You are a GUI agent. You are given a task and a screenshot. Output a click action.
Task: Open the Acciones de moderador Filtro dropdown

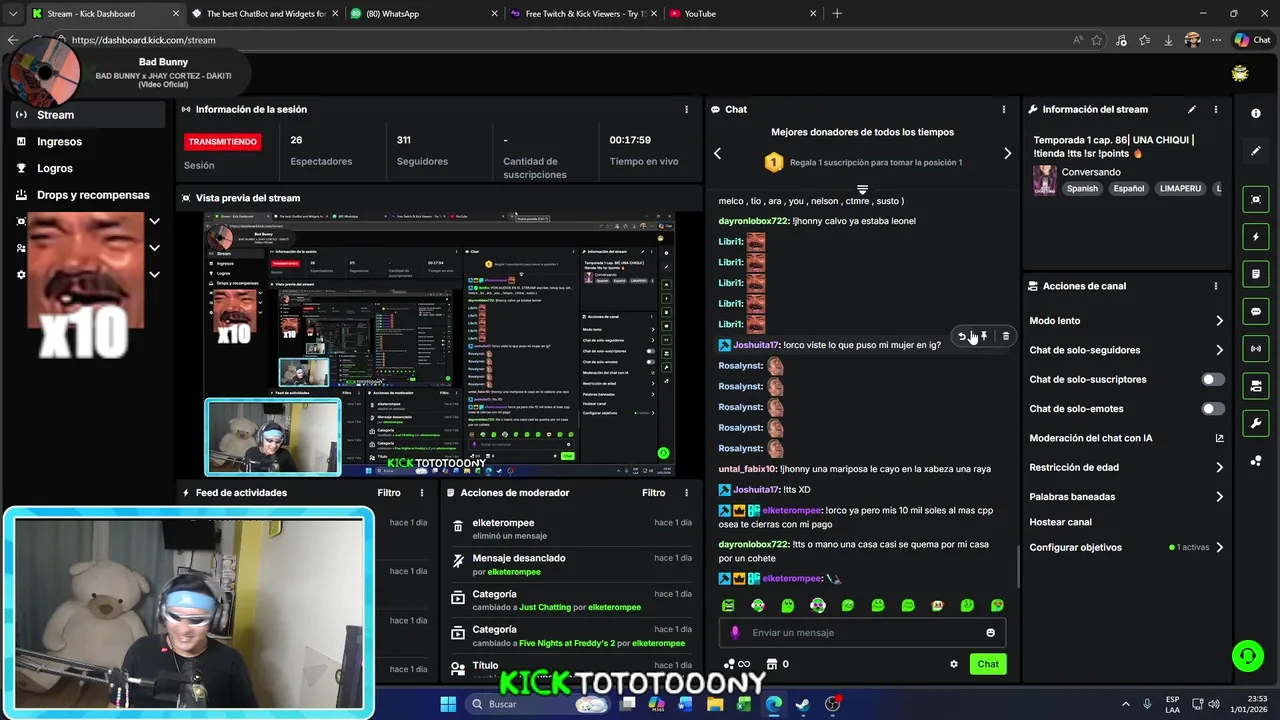[653, 493]
